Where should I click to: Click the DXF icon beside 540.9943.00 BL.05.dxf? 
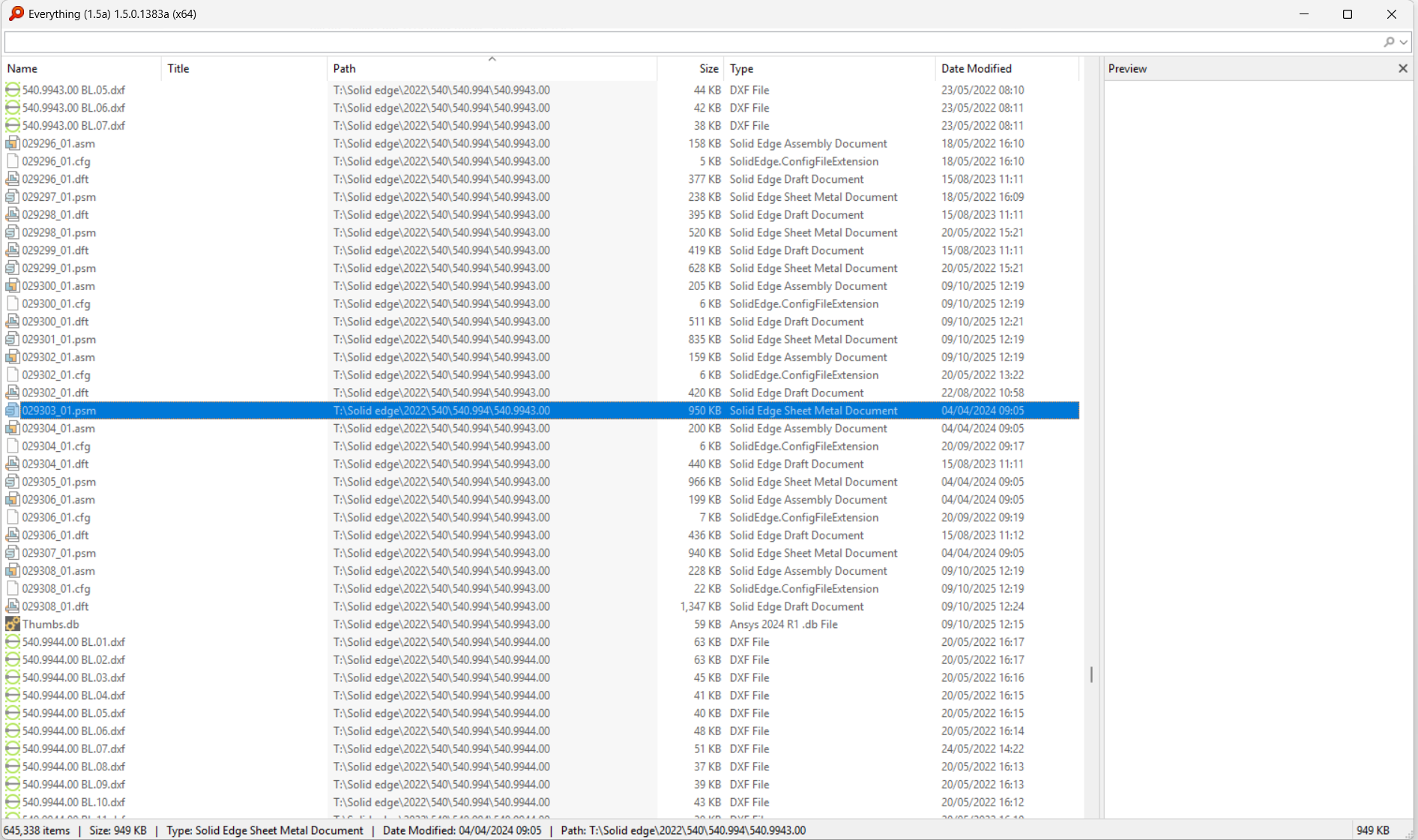[13, 89]
